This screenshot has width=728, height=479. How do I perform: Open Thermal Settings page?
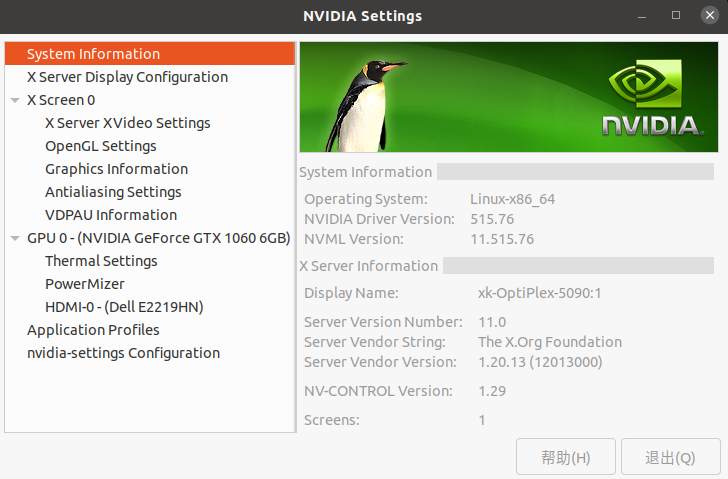[x=101, y=261]
